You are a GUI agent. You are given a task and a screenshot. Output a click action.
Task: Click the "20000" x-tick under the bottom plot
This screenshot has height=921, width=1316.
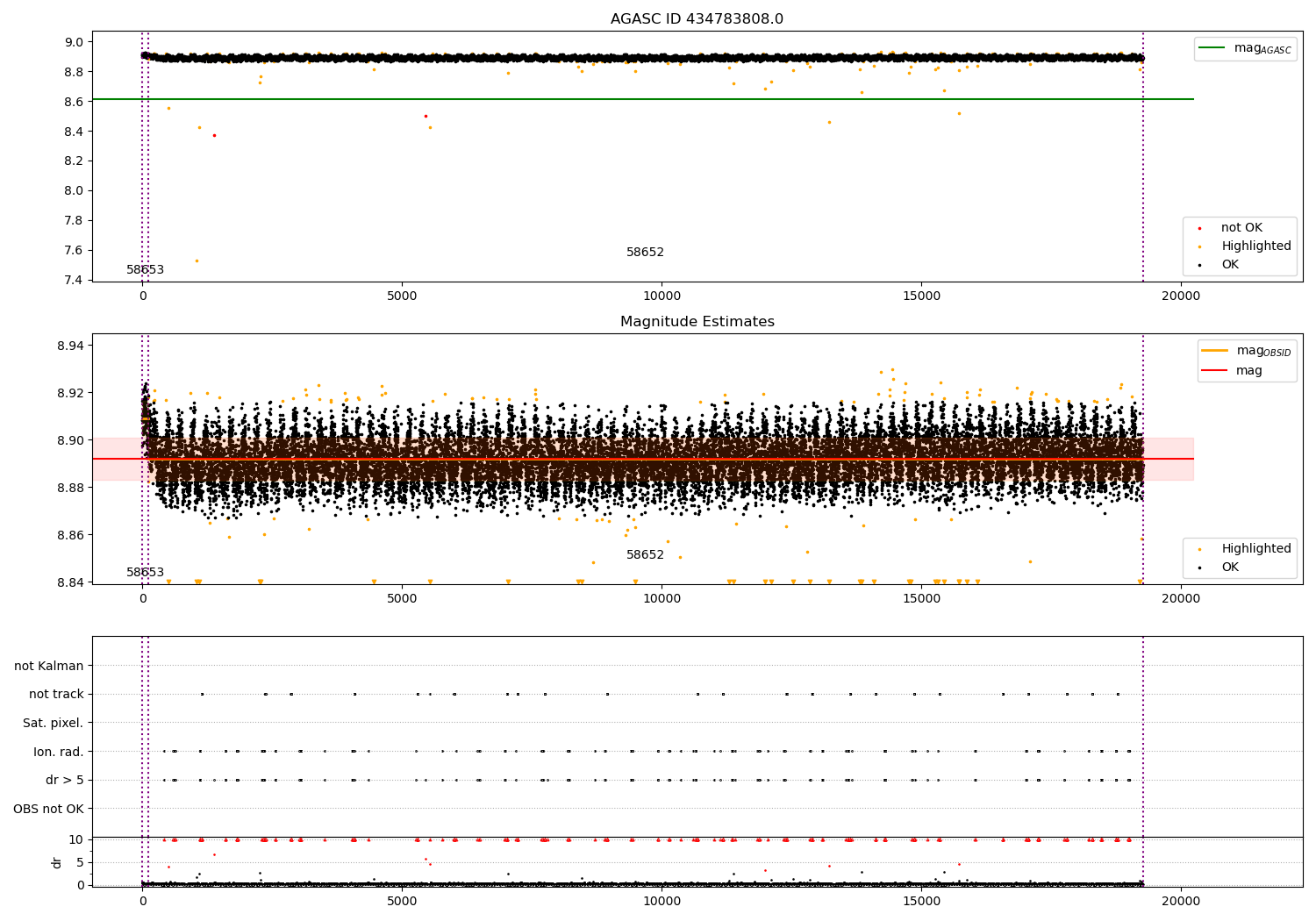(1181, 901)
